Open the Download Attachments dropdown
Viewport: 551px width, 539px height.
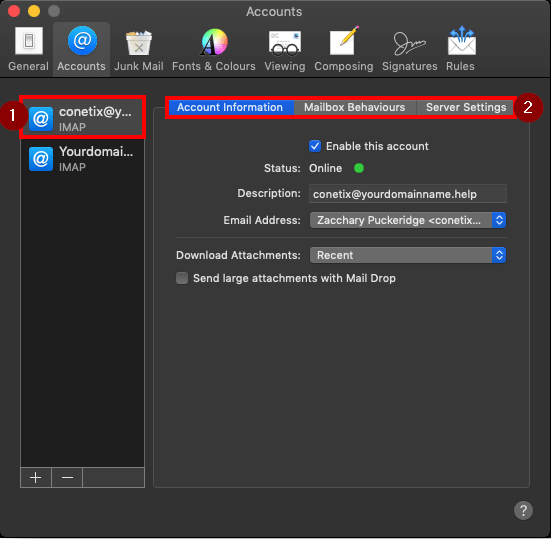pos(408,255)
